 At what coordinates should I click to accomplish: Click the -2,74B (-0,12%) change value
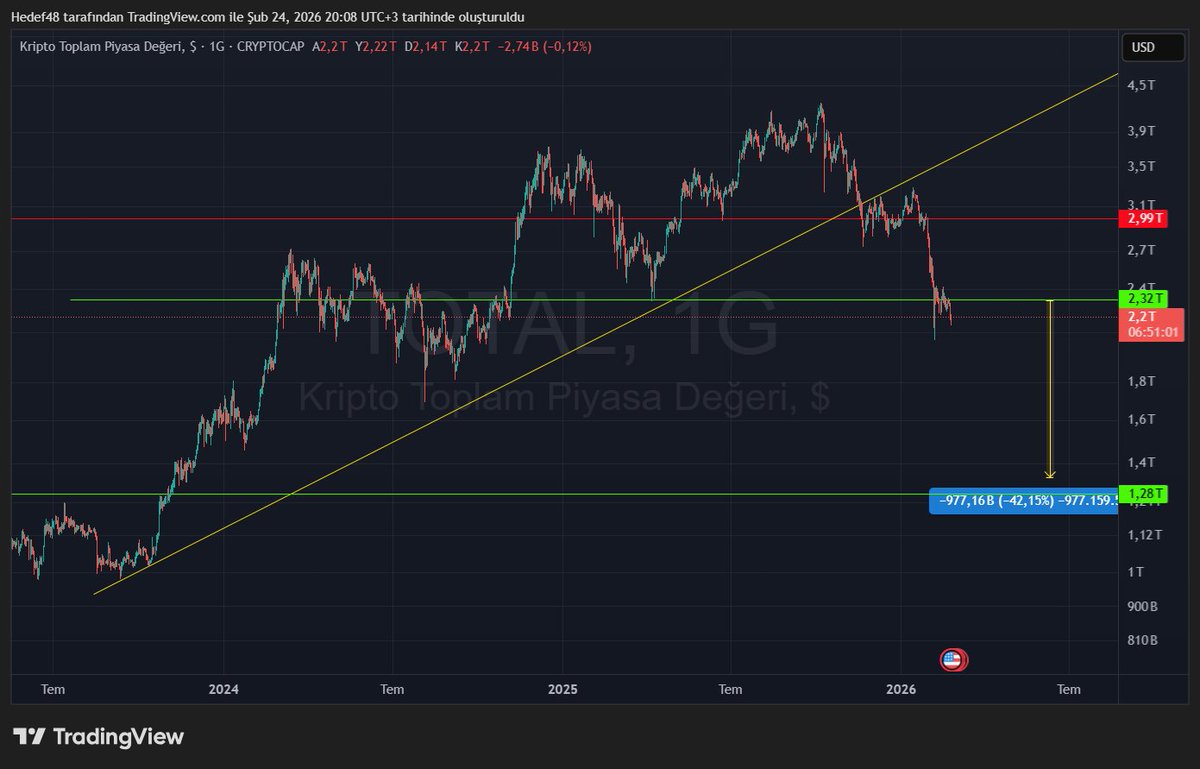pos(546,46)
